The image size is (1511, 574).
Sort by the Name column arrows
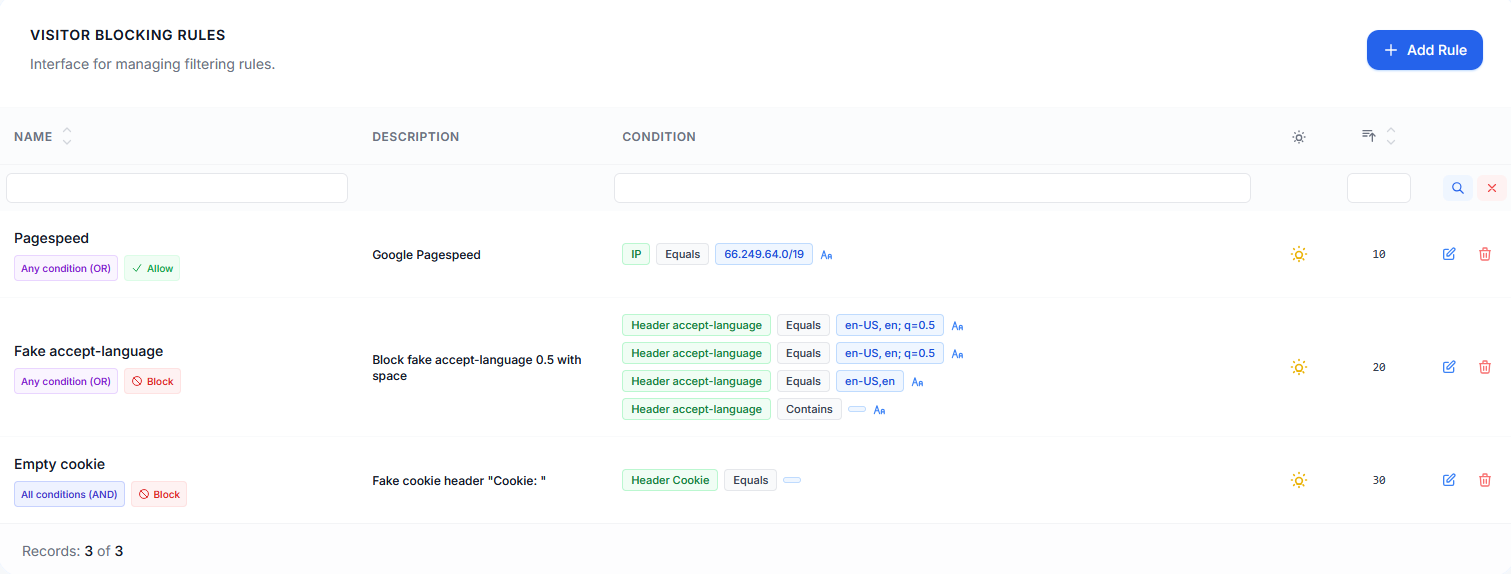coord(67,136)
